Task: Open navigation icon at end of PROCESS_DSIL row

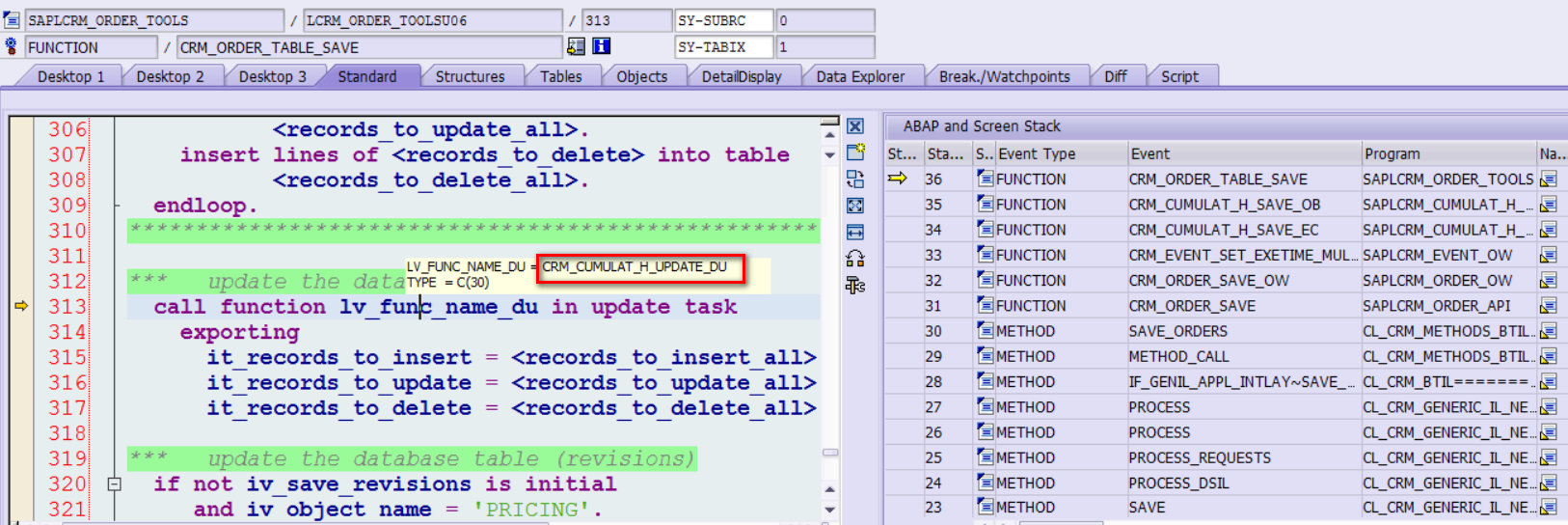Action: 1548,483
